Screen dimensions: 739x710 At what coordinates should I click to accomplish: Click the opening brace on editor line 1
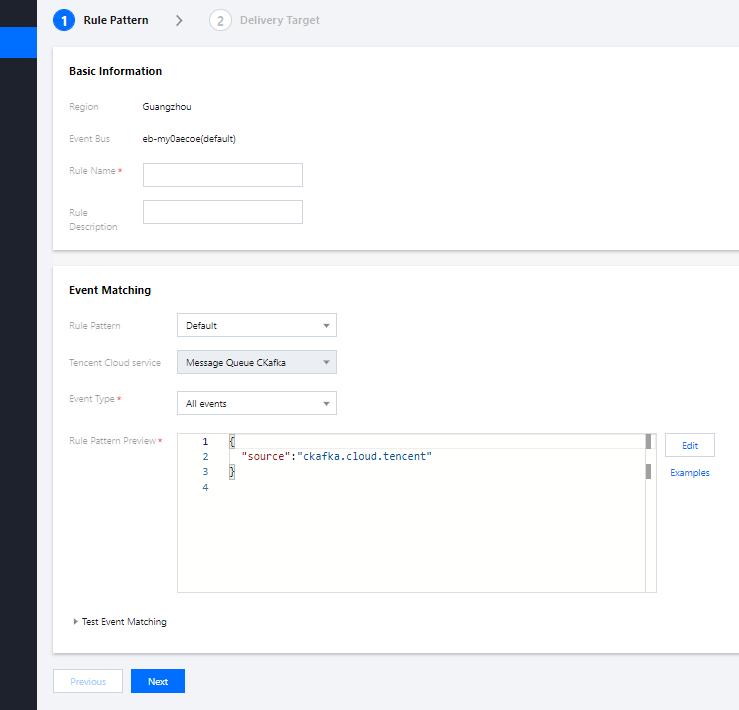(231, 441)
